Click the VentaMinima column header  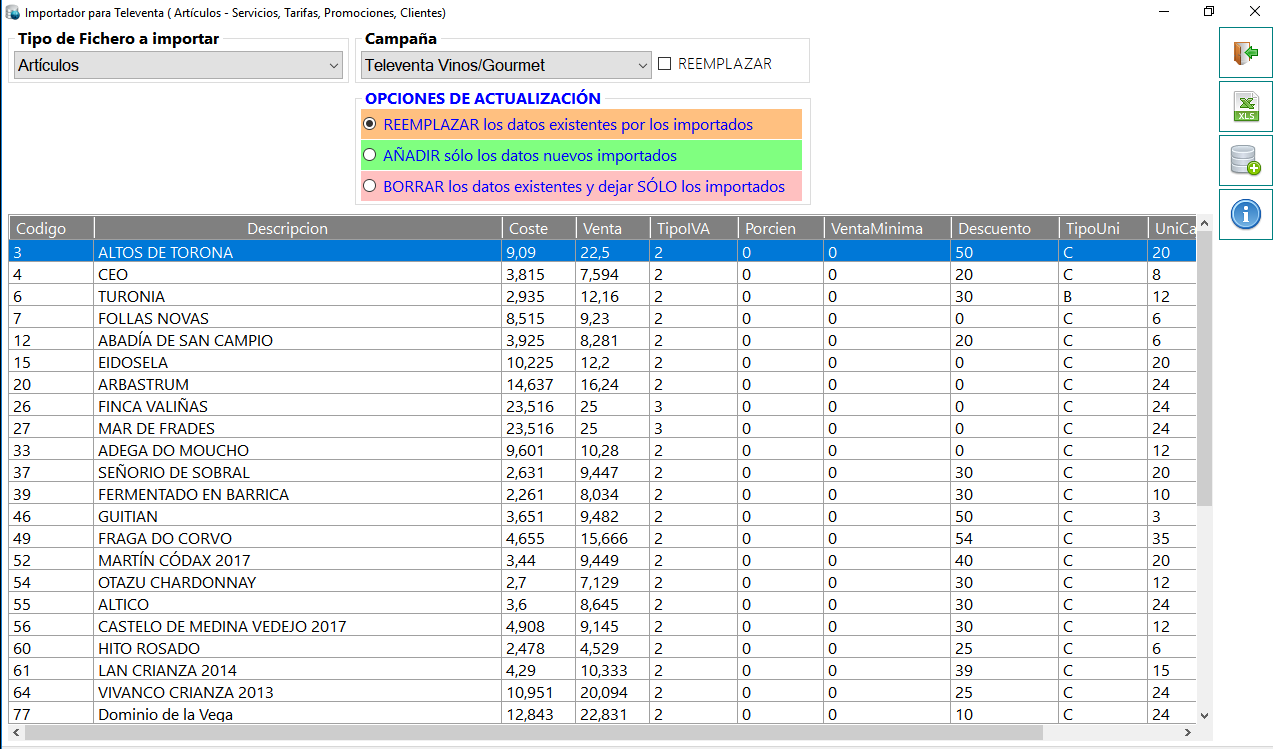tap(887, 228)
